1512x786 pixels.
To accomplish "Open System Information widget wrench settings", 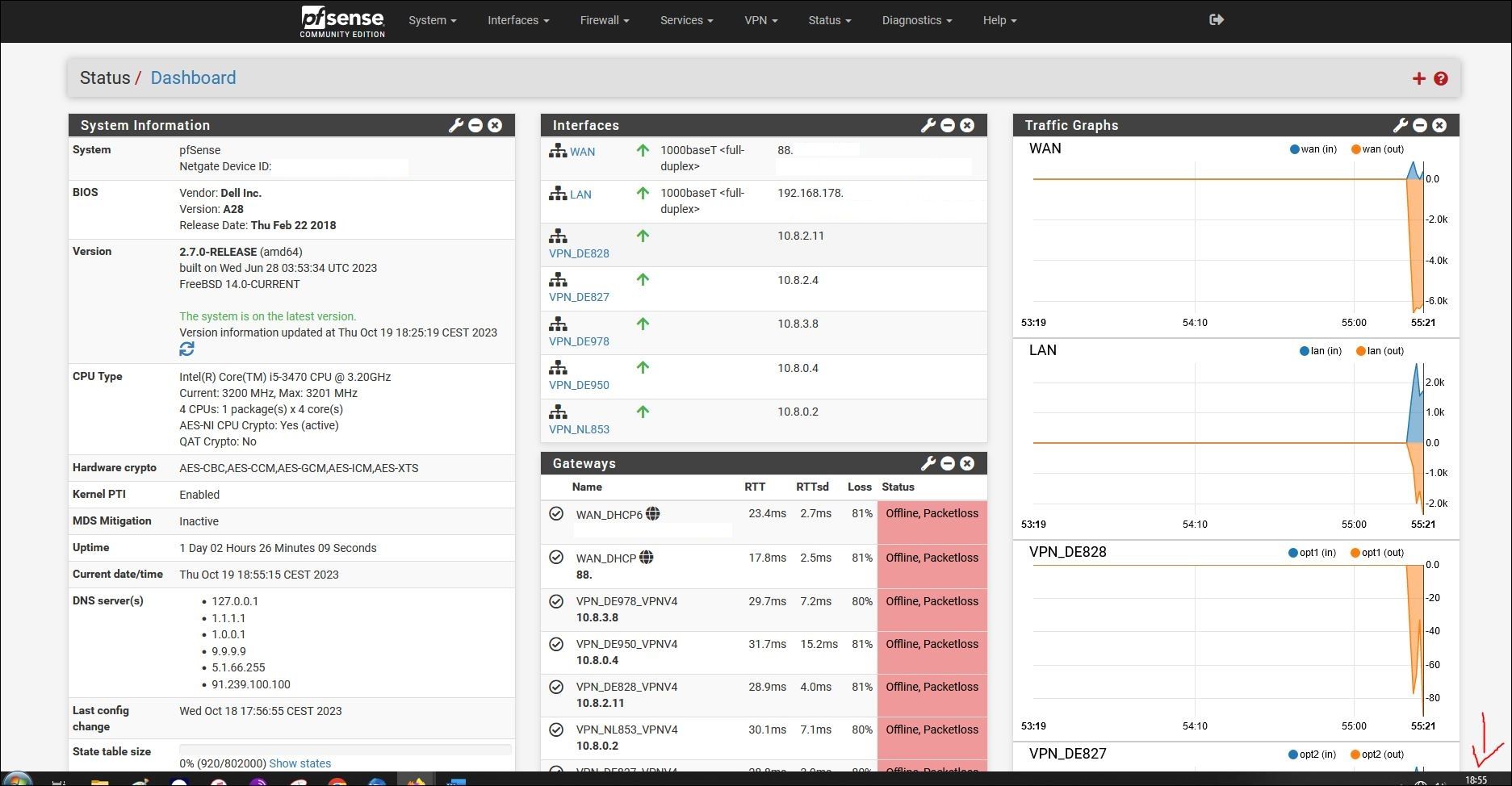I will click(x=456, y=125).
